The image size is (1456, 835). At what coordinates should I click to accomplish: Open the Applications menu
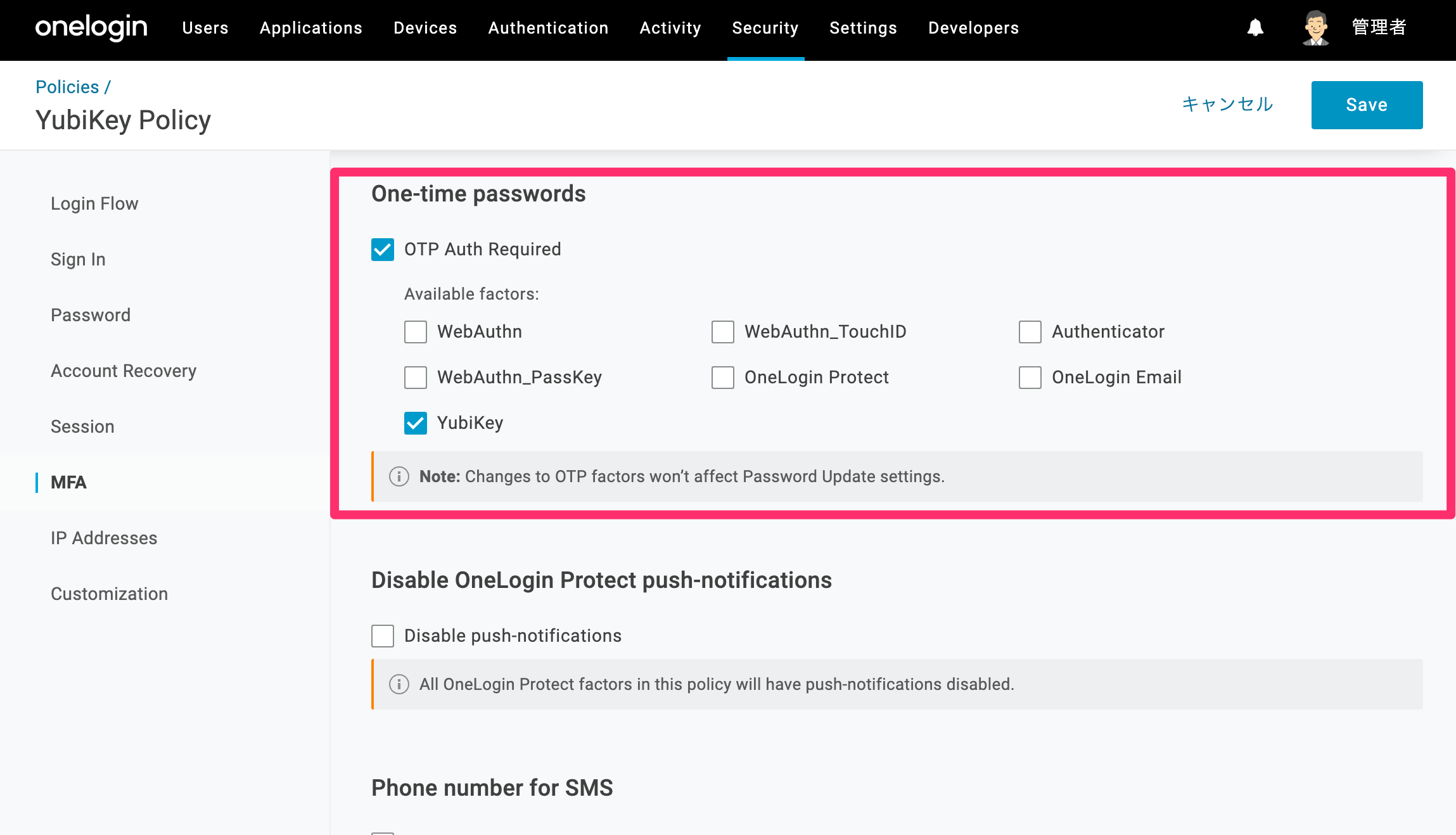pos(311,28)
